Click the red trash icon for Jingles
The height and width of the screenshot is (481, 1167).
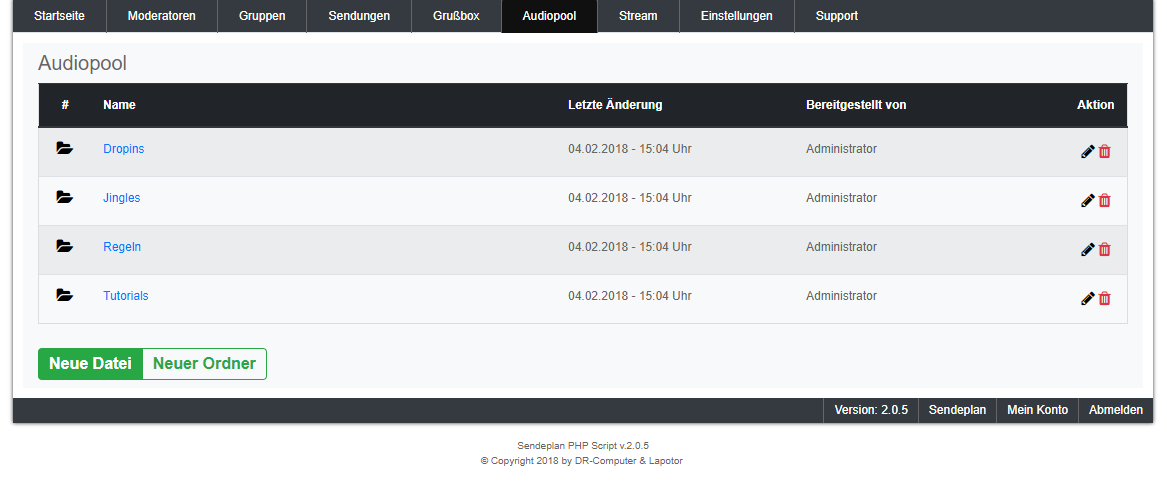(1105, 201)
